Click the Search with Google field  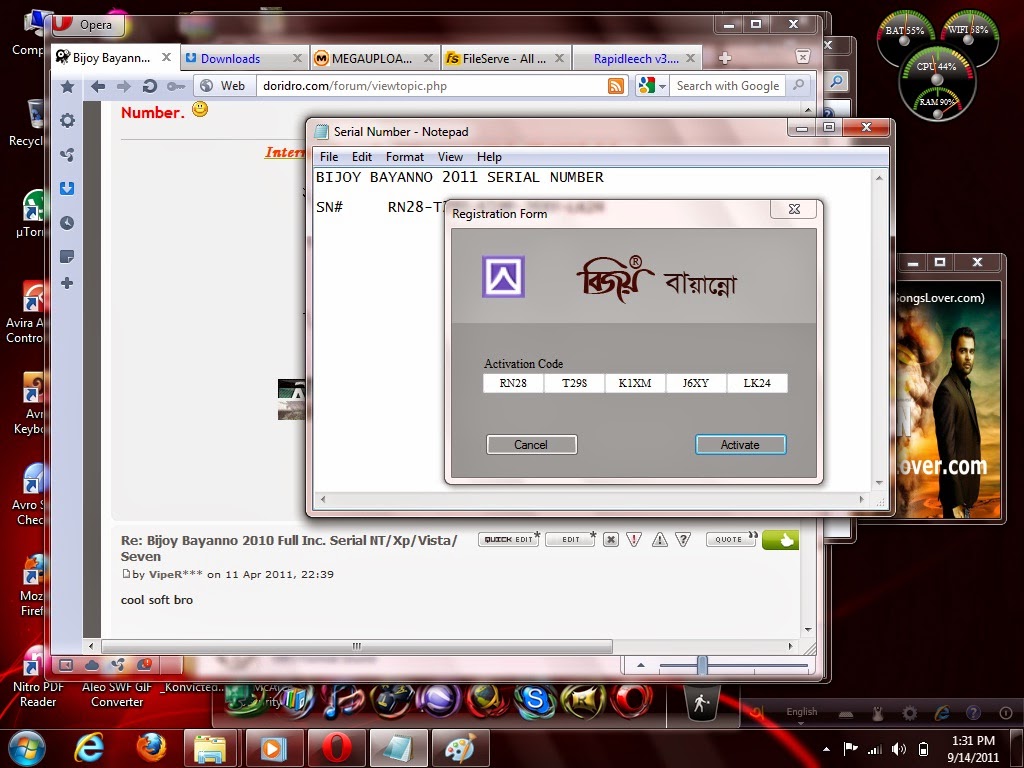pos(728,86)
